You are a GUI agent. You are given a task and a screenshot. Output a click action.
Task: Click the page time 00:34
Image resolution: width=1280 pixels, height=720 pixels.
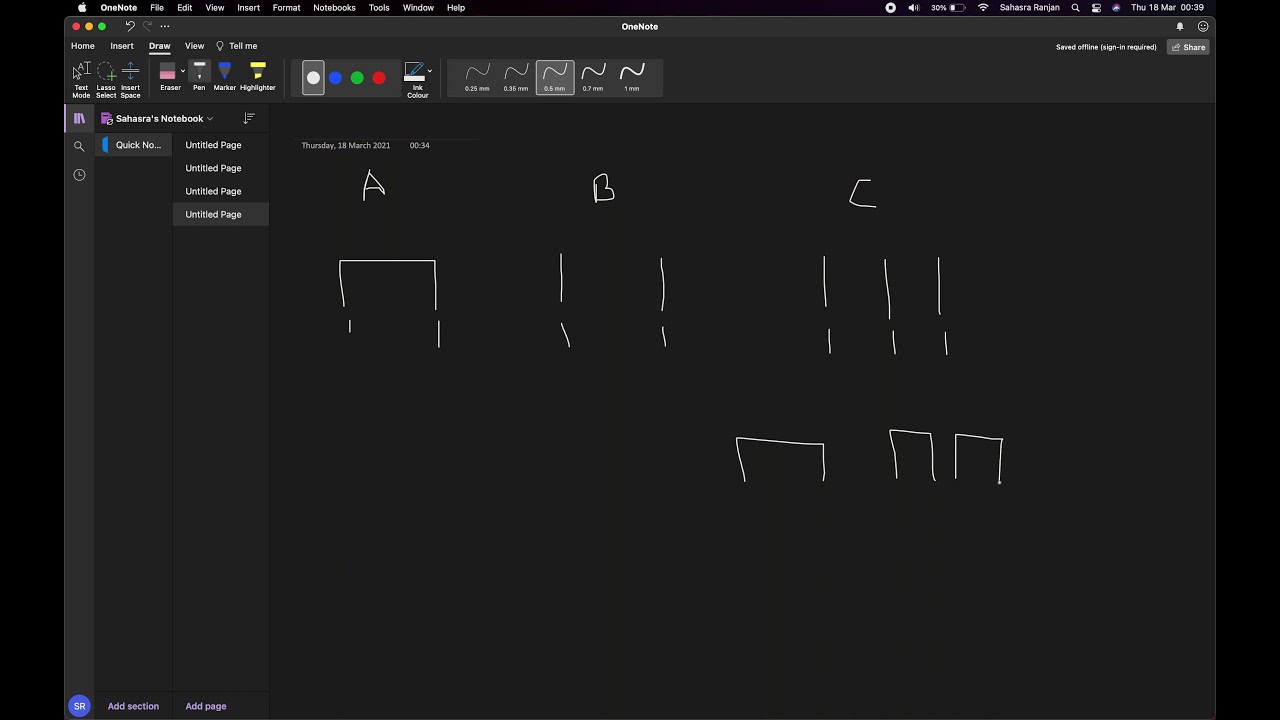point(419,145)
